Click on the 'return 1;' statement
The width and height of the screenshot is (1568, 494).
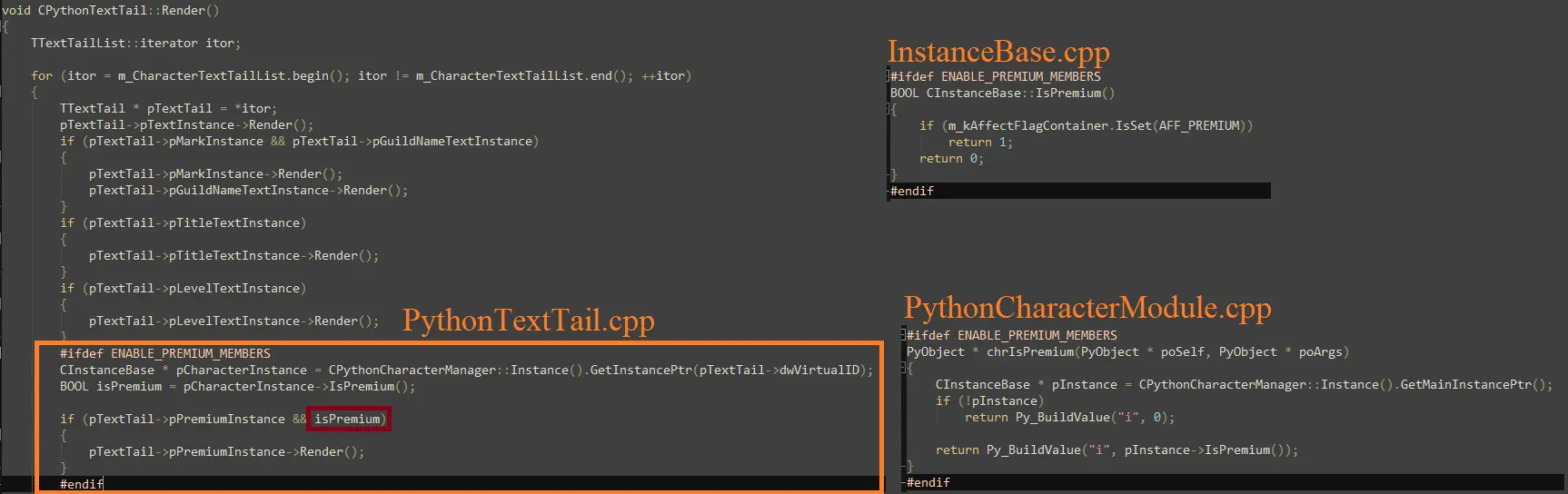(979, 143)
